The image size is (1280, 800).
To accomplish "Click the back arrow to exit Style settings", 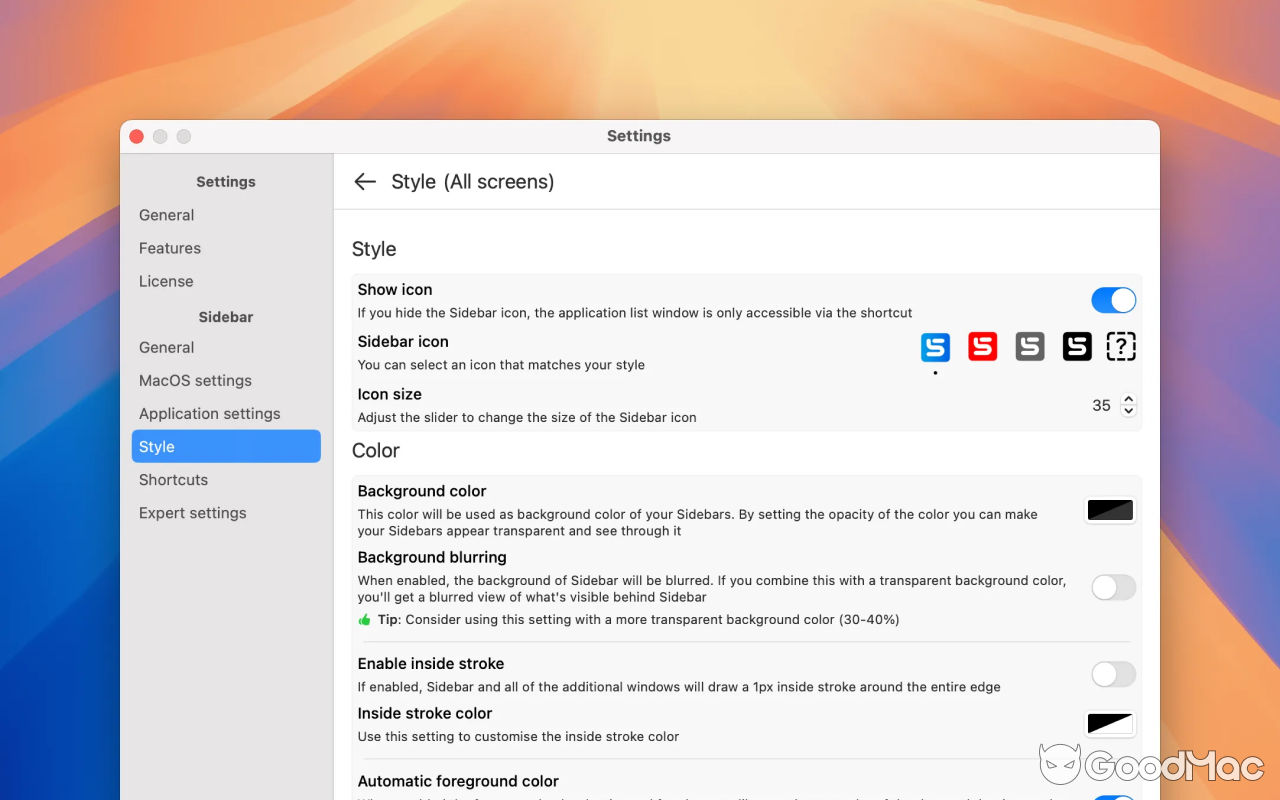I will (x=365, y=181).
